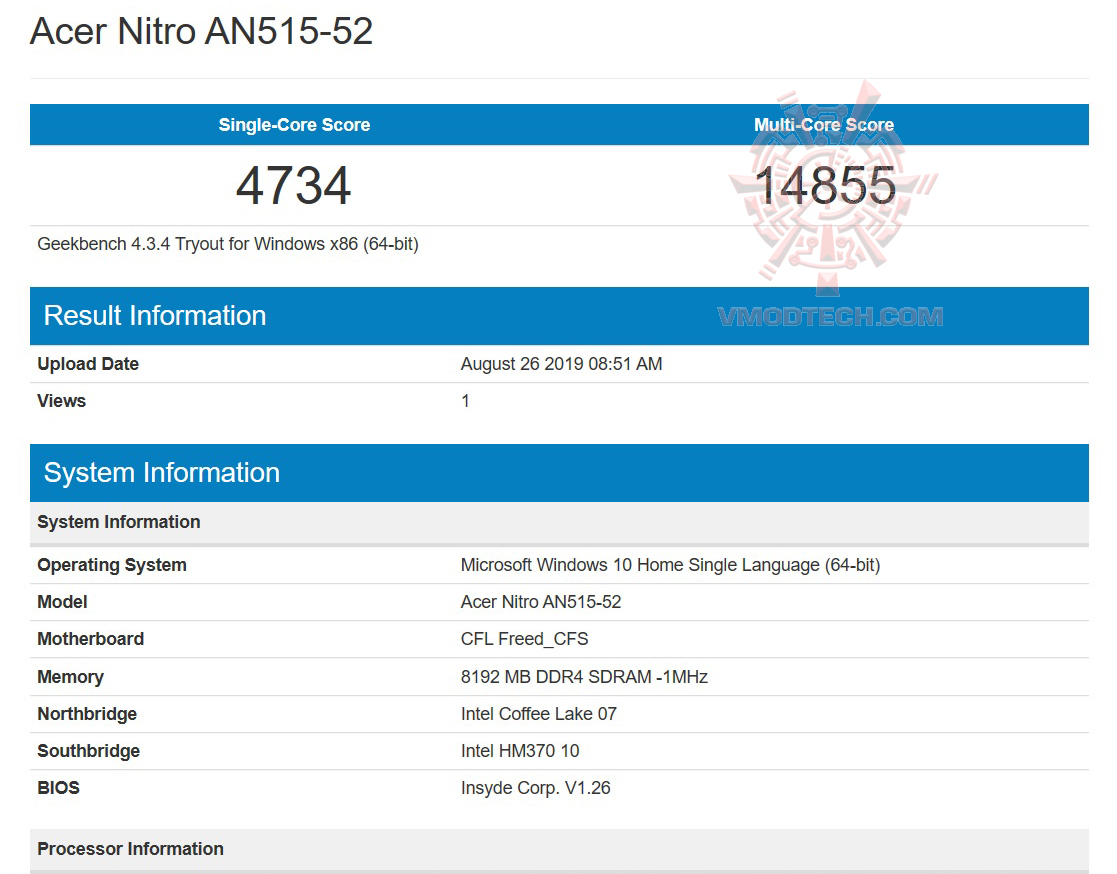The width and height of the screenshot is (1117, 874).
Task: Click the date August 26 2019 08:51 AM
Action: (561, 364)
